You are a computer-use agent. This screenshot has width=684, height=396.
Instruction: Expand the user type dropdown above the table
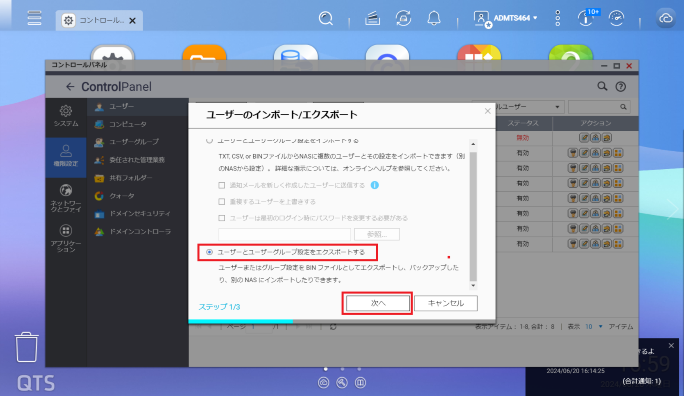click(x=529, y=107)
